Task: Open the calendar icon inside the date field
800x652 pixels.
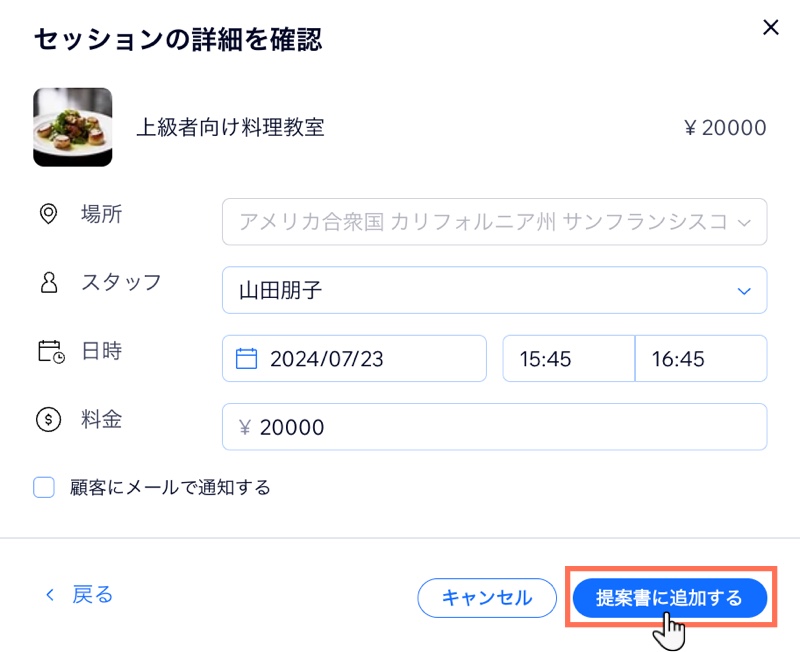Action: [245, 358]
